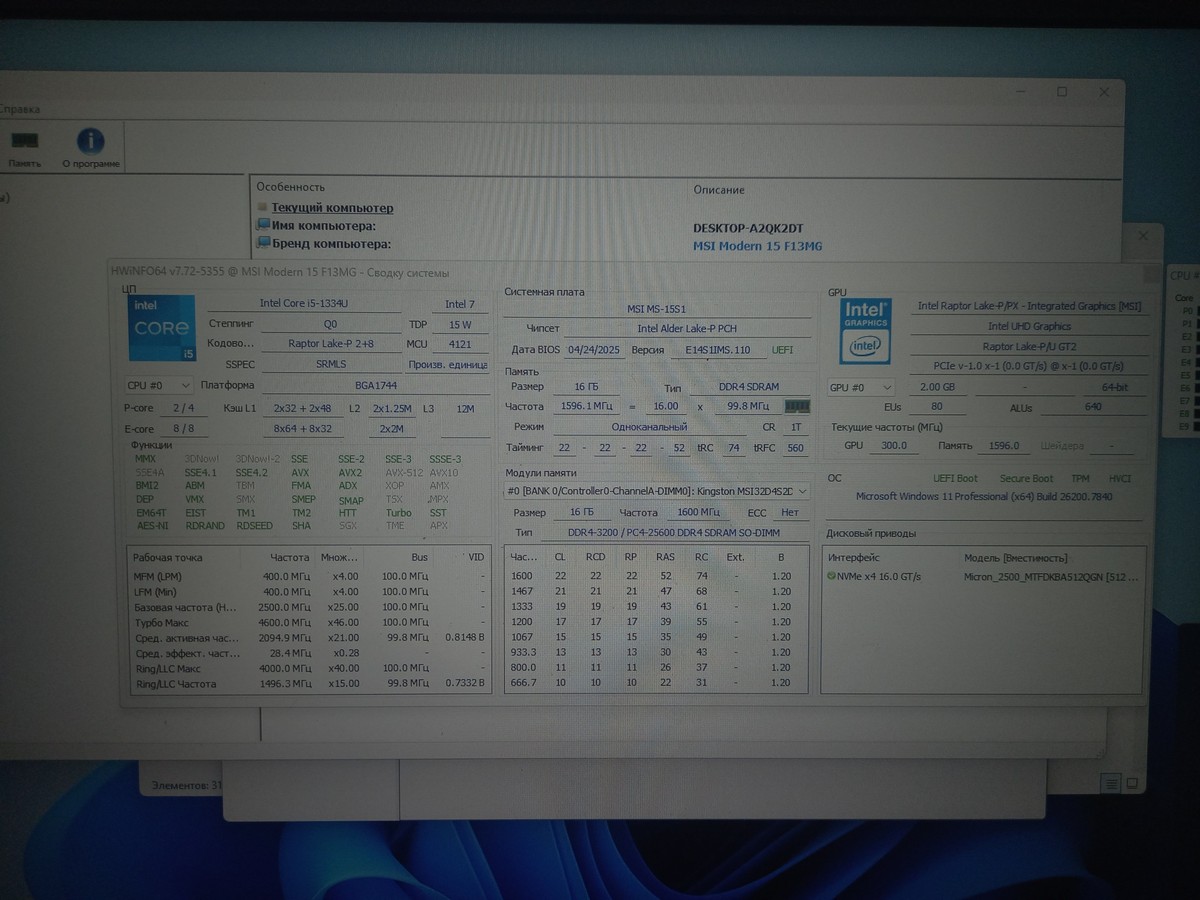This screenshot has height=900, width=1200.
Task: Select the NVMe x4 16.0 GT/s drive row
Action: click(982, 577)
